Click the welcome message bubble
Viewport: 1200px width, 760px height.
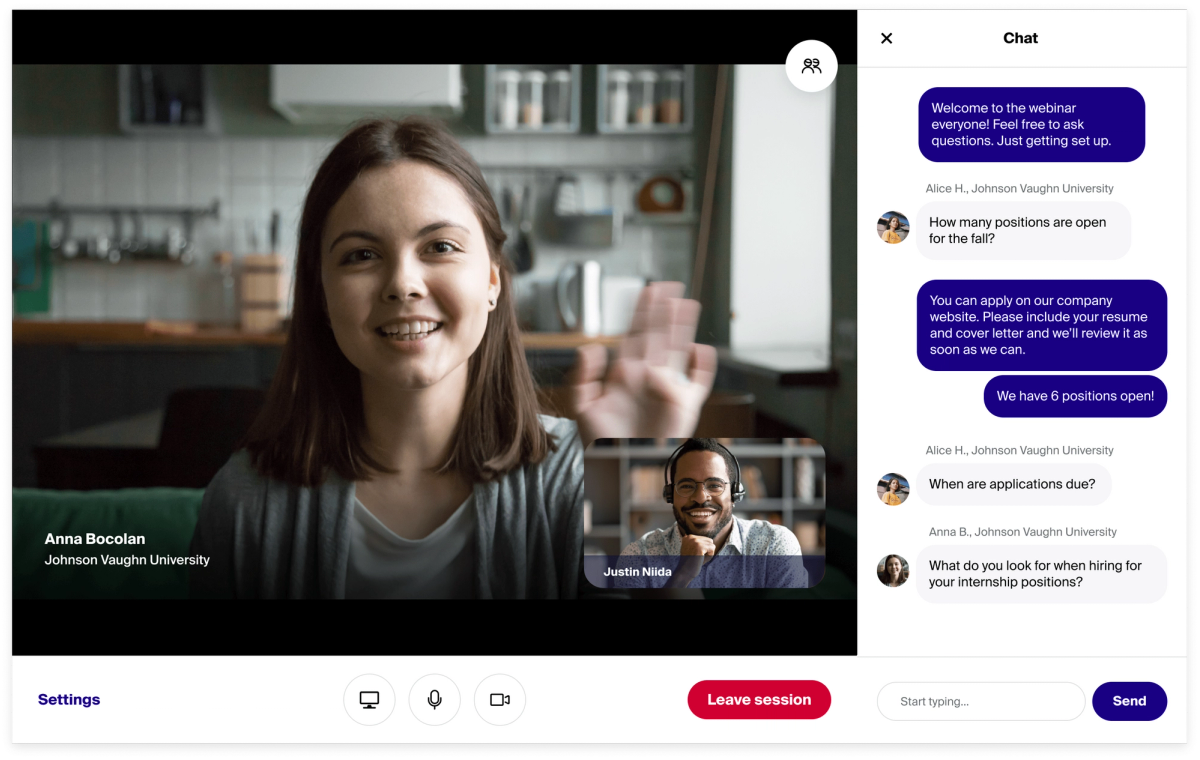pos(1031,124)
